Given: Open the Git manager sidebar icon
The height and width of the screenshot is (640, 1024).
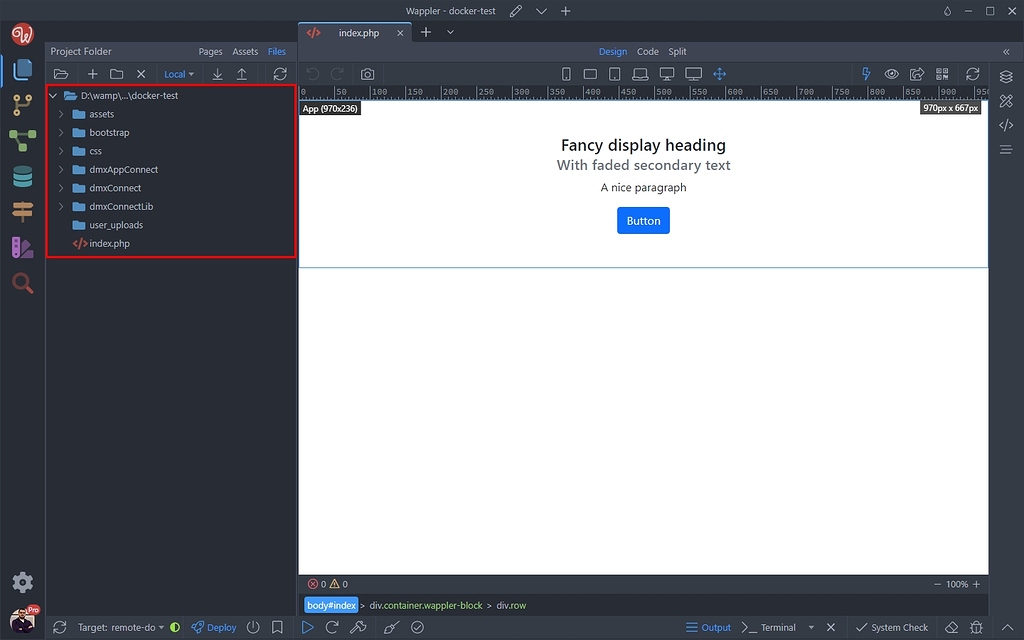Looking at the screenshot, I should [23, 104].
